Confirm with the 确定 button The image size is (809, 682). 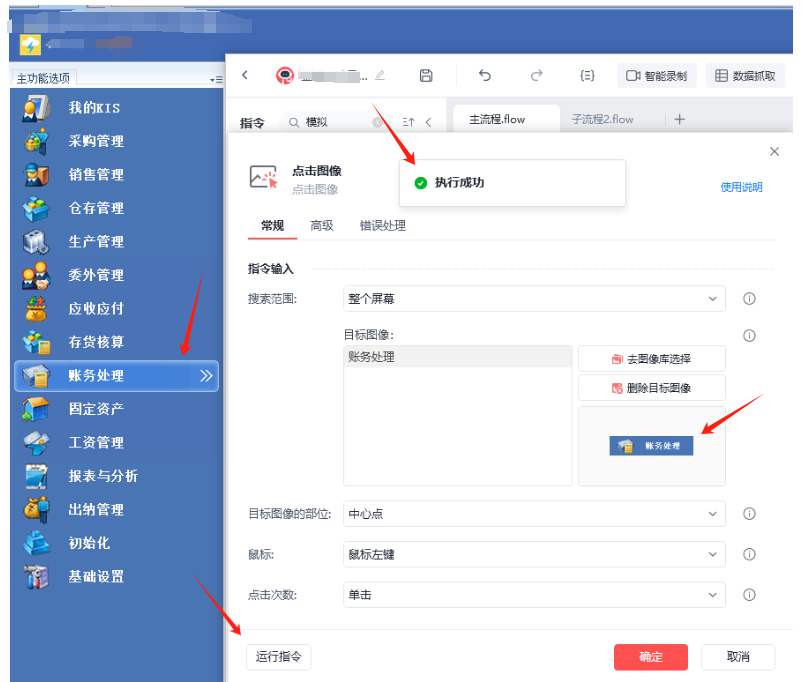tap(651, 657)
